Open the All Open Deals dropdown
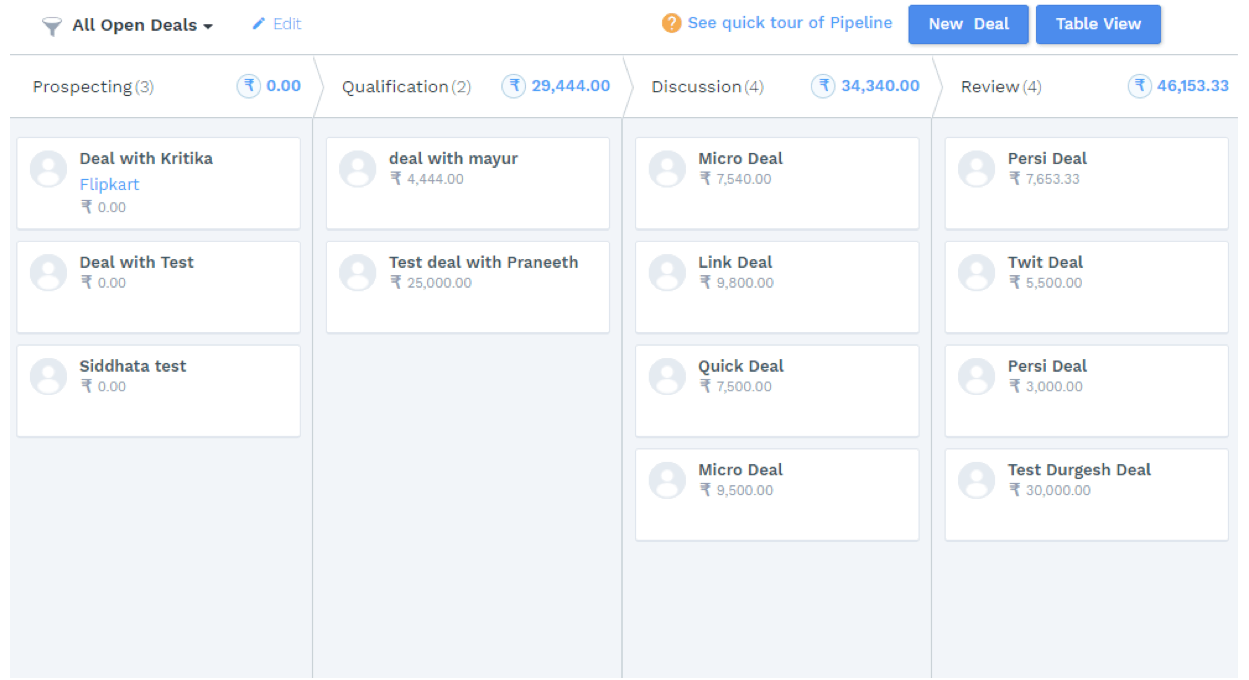Viewport: 1249px width, 680px height. [142, 25]
